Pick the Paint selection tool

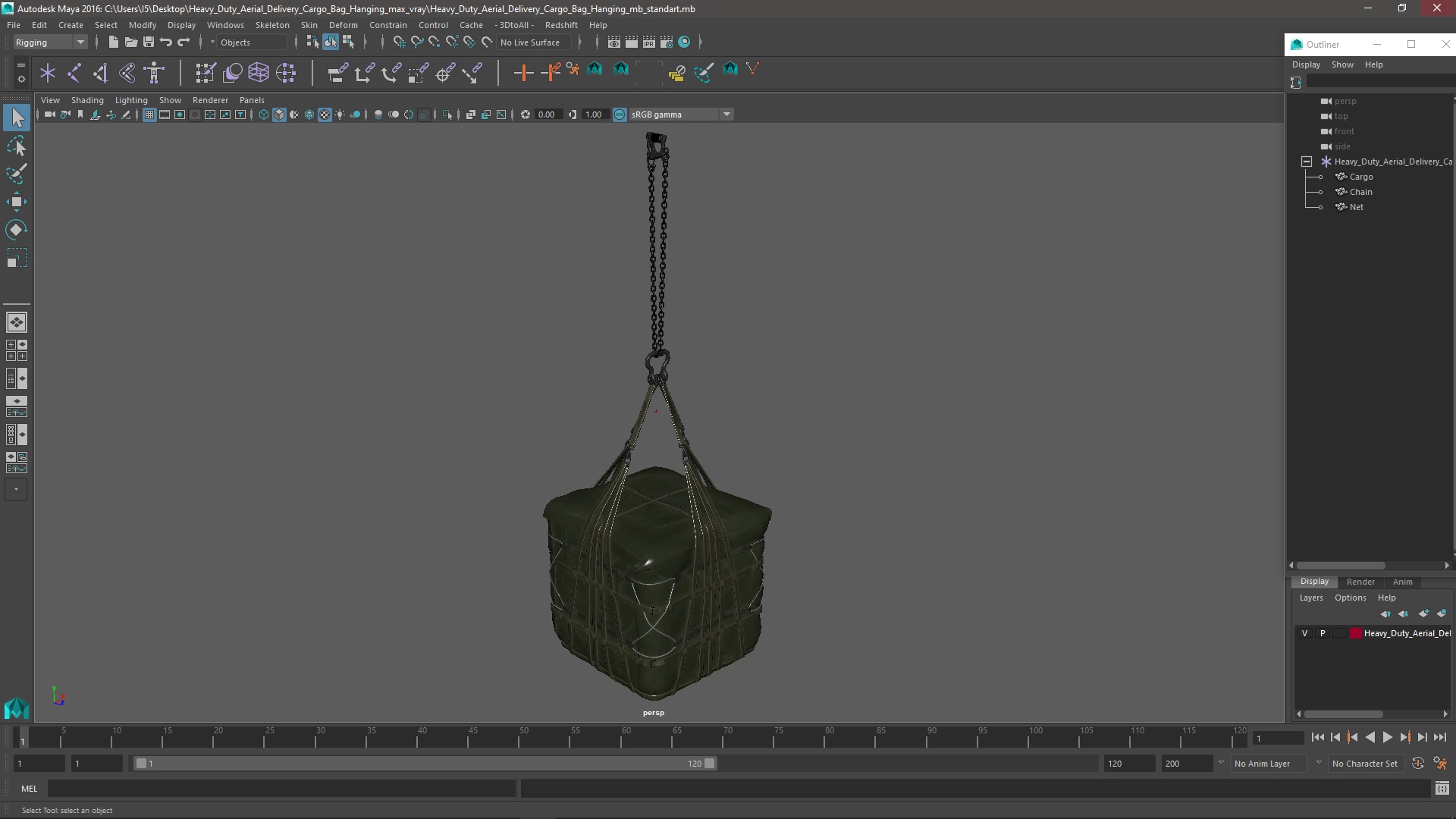[x=17, y=174]
